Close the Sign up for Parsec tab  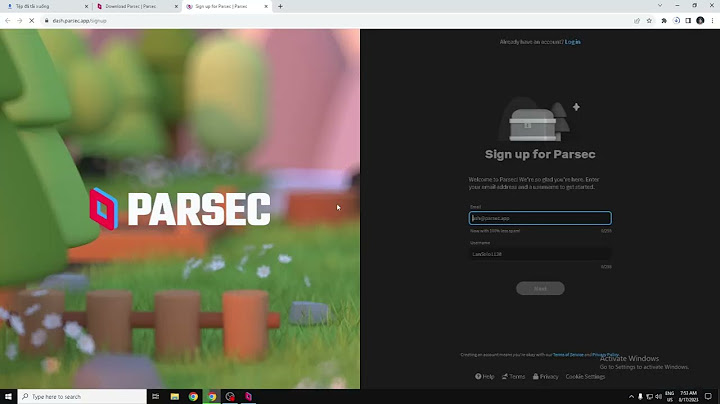click(x=266, y=6)
